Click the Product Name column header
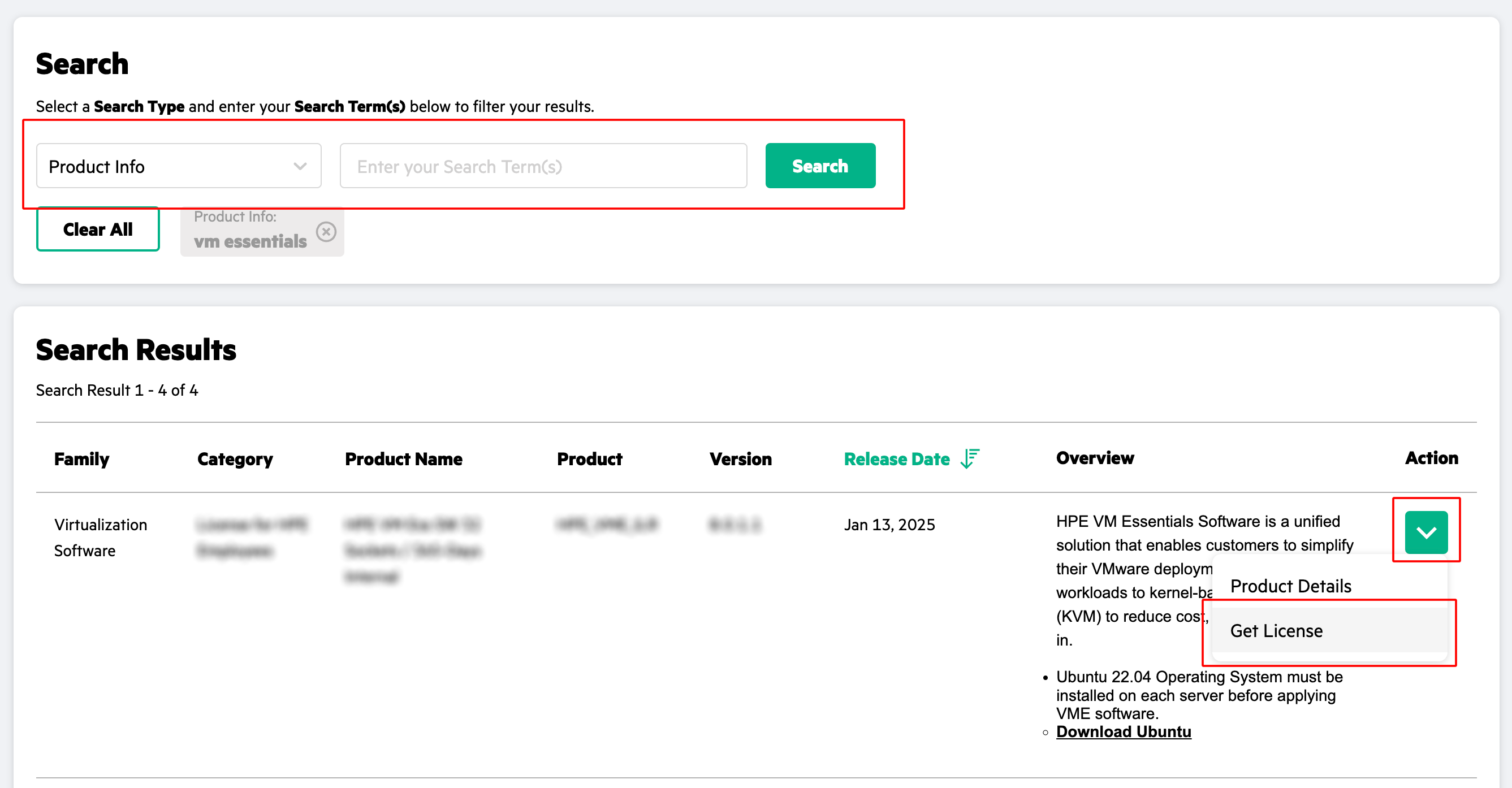This screenshot has width=1512, height=788. pos(403,459)
